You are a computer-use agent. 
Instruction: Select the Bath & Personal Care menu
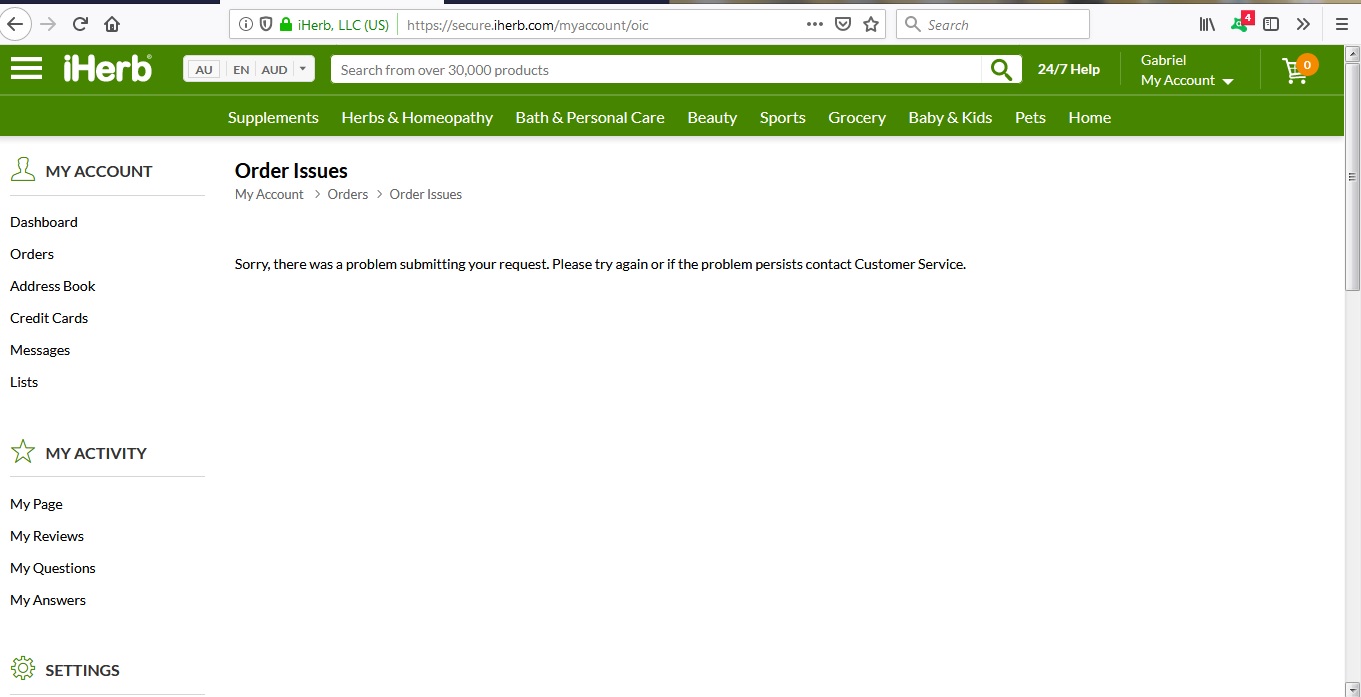pos(589,117)
